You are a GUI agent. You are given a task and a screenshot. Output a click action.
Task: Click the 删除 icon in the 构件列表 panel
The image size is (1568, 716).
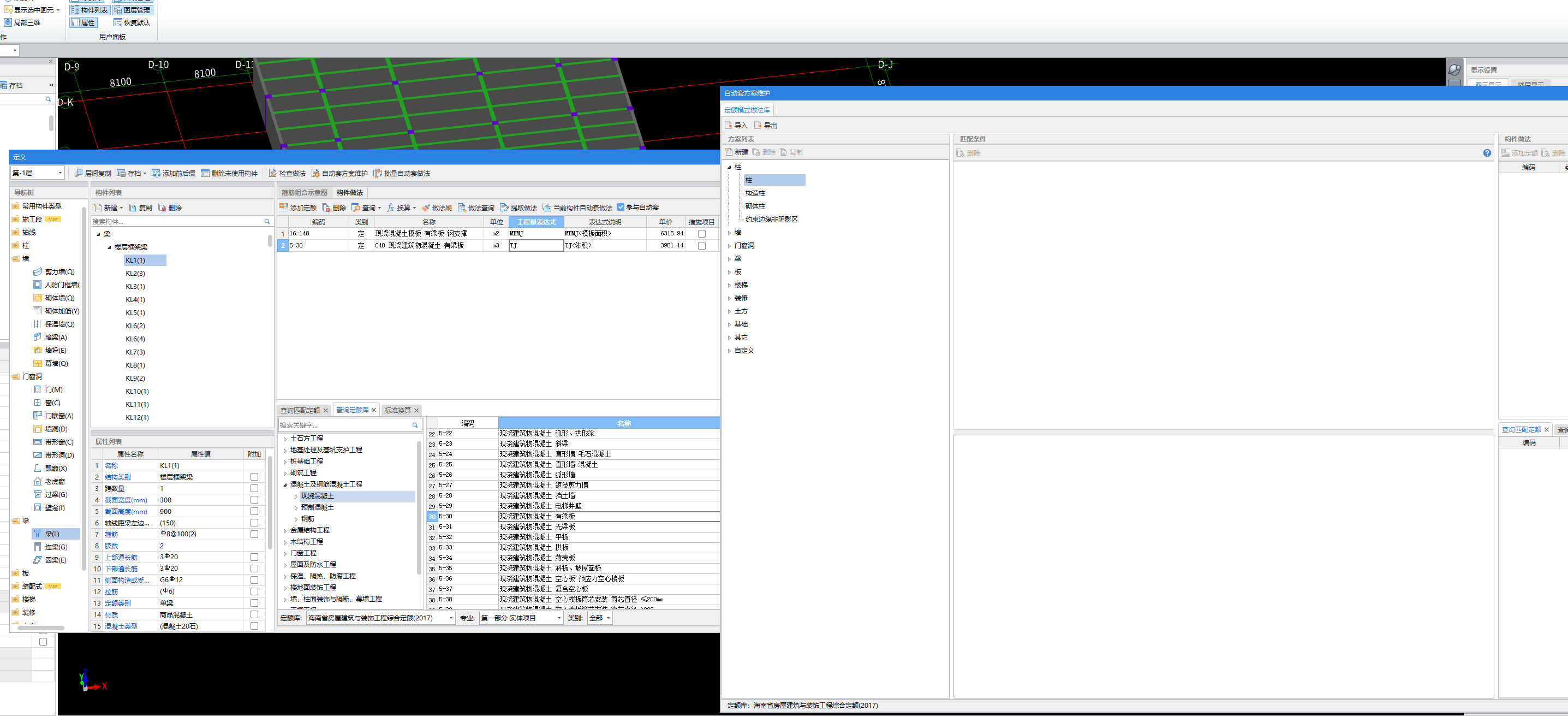163,208
